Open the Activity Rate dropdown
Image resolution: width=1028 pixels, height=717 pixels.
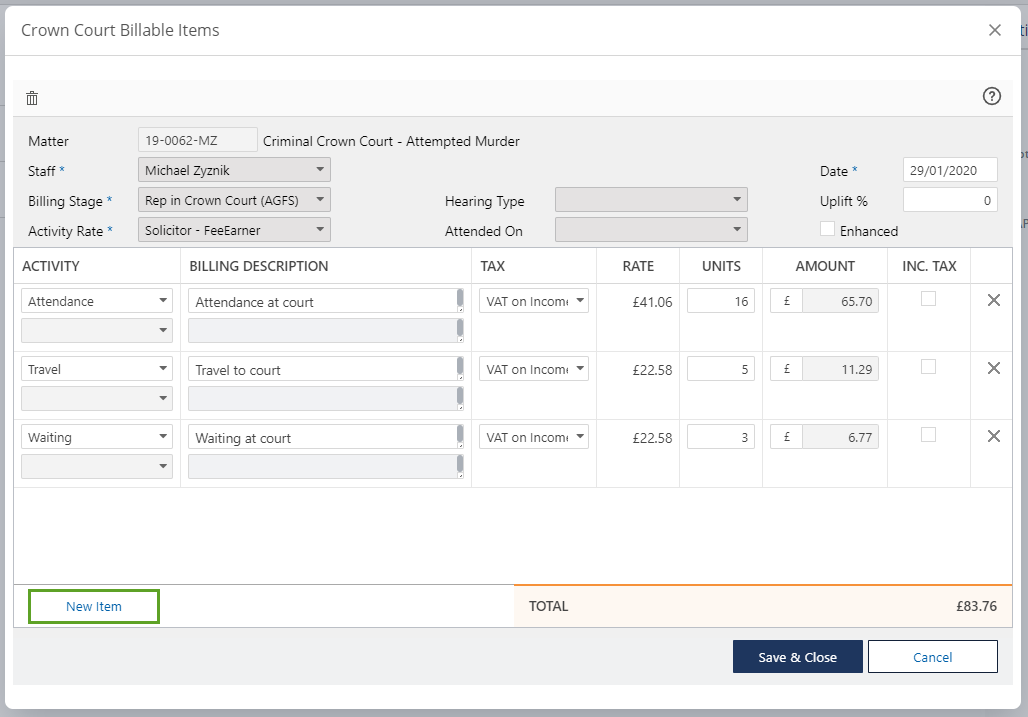coord(234,230)
